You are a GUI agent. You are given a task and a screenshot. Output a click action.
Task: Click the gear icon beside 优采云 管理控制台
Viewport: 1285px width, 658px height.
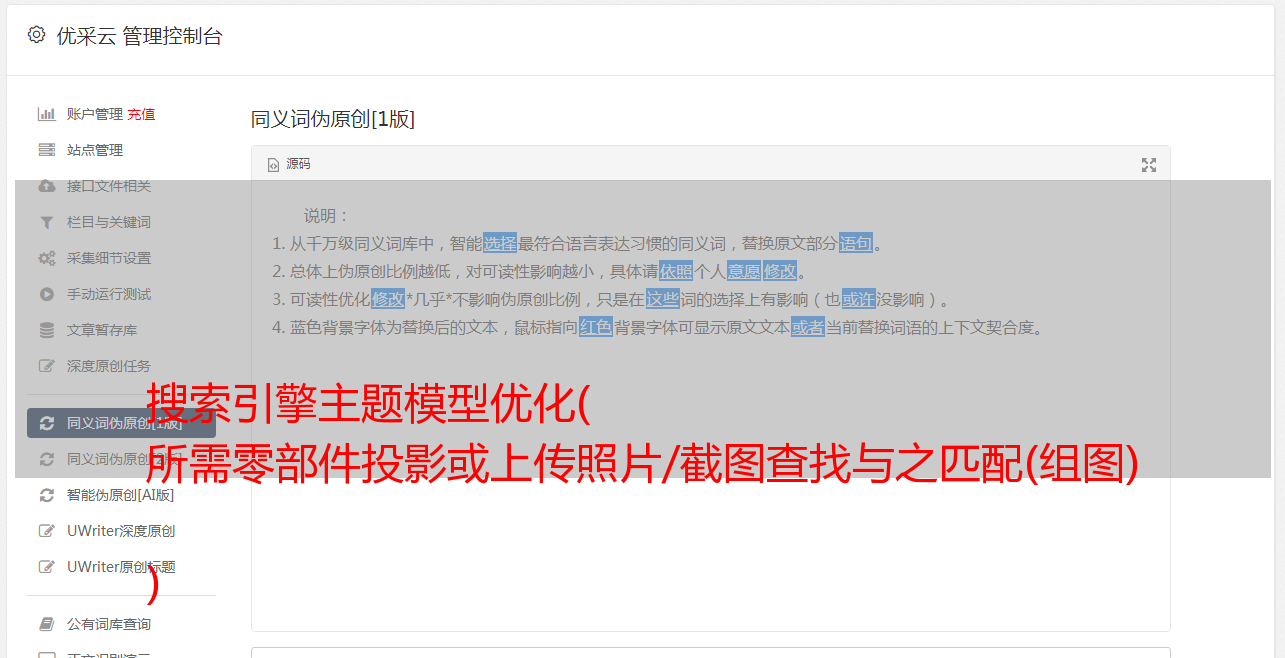(37, 35)
